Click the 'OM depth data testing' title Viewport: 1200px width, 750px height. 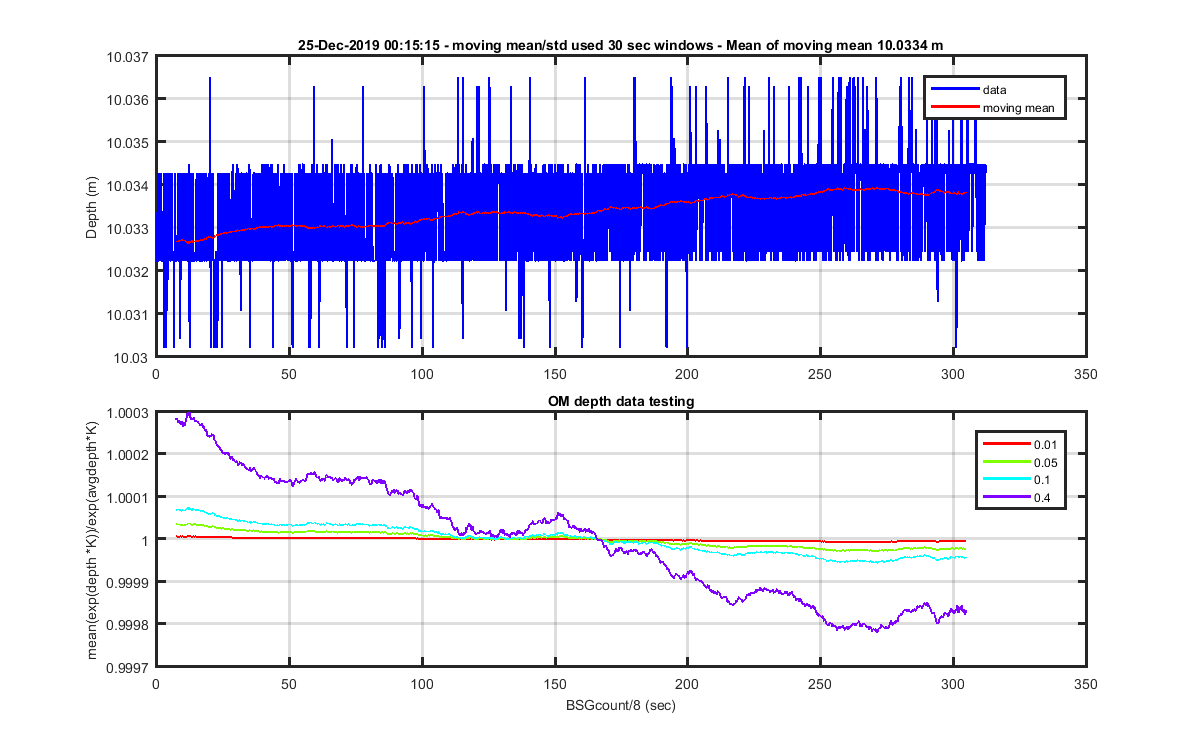[x=620, y=401]
